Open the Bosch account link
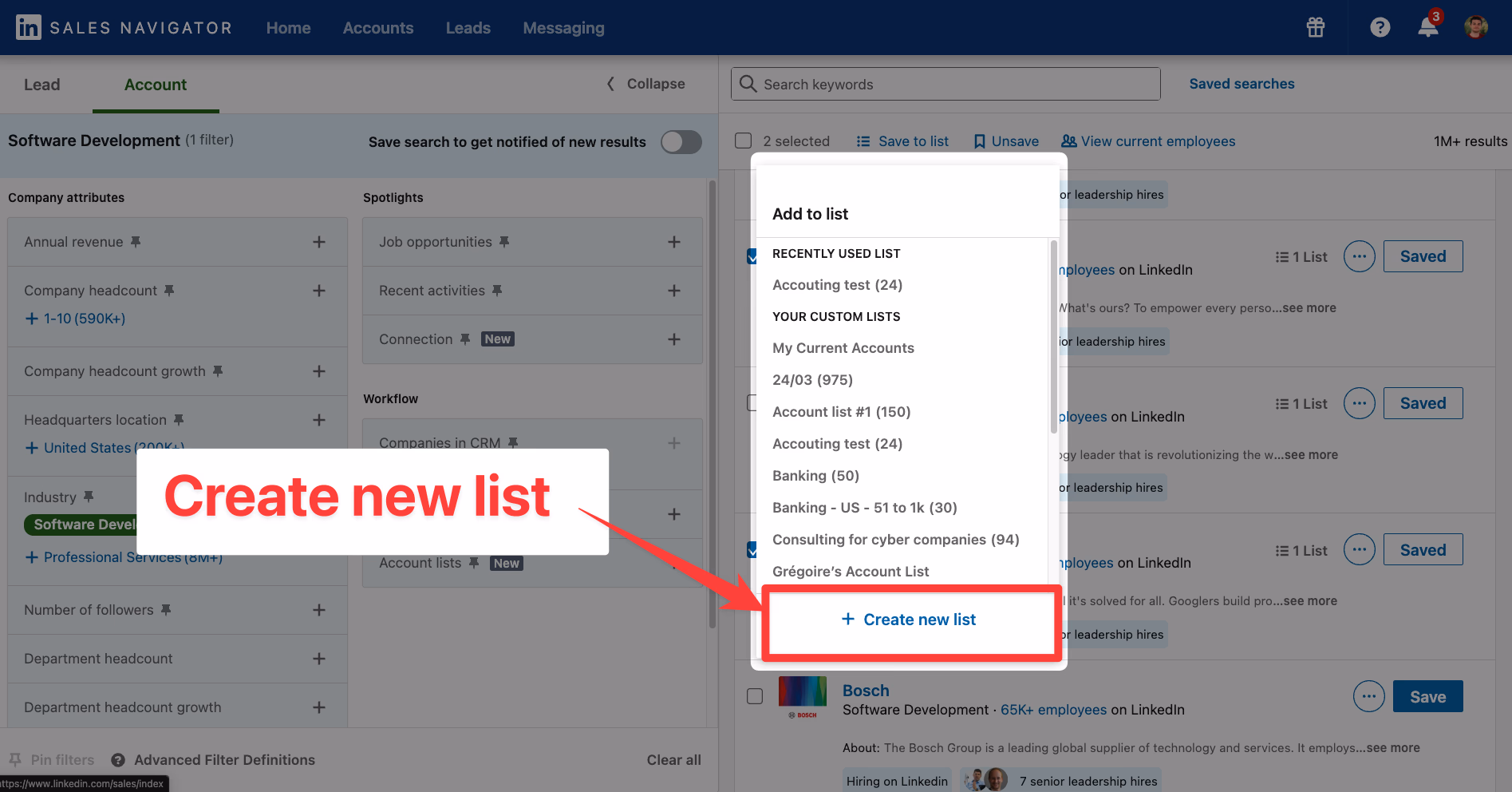Image resolution: width=1512 pixels, height=792 pixels. (866, 691)
